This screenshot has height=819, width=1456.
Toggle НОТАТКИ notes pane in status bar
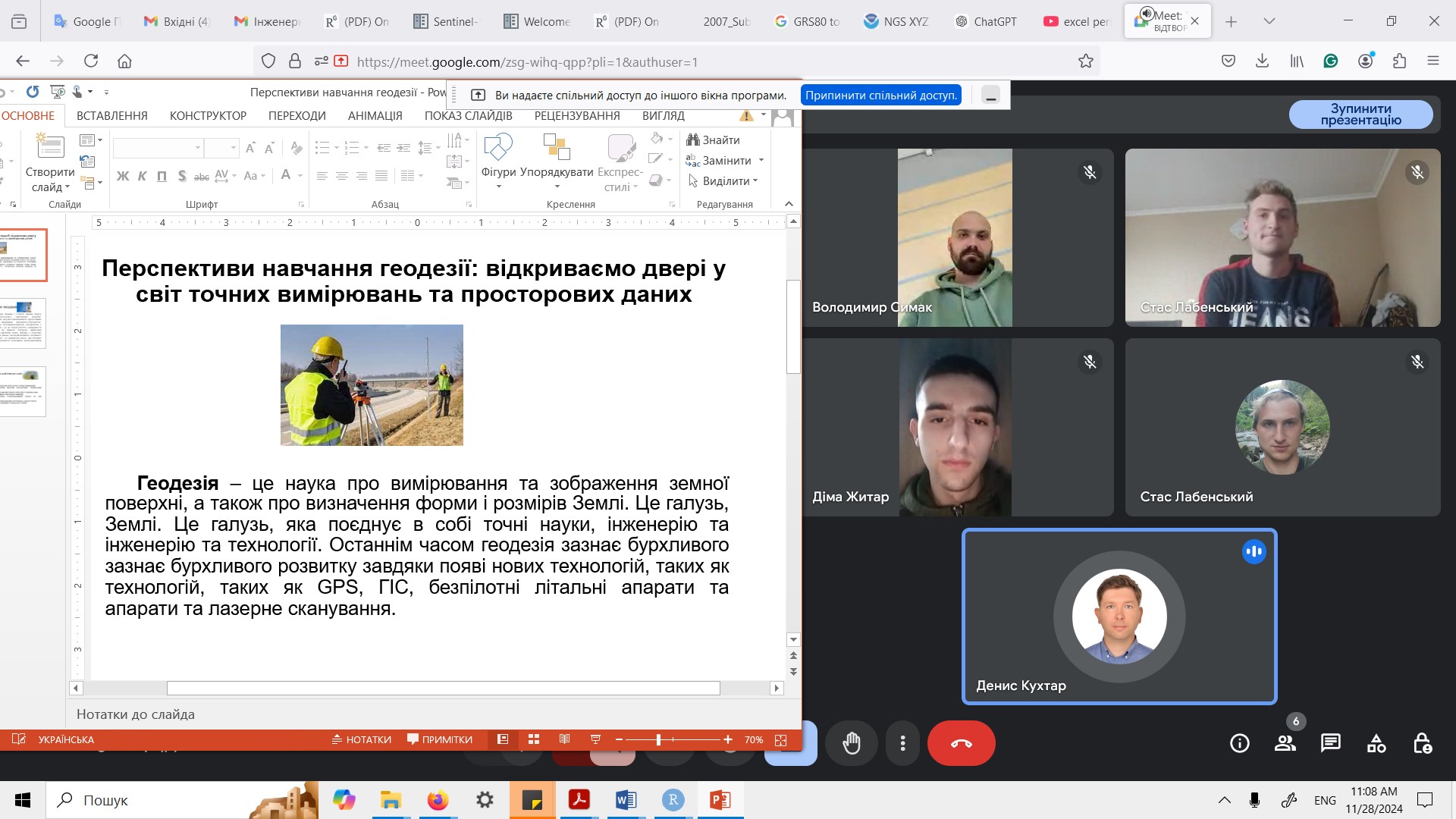tap(362, 739)
